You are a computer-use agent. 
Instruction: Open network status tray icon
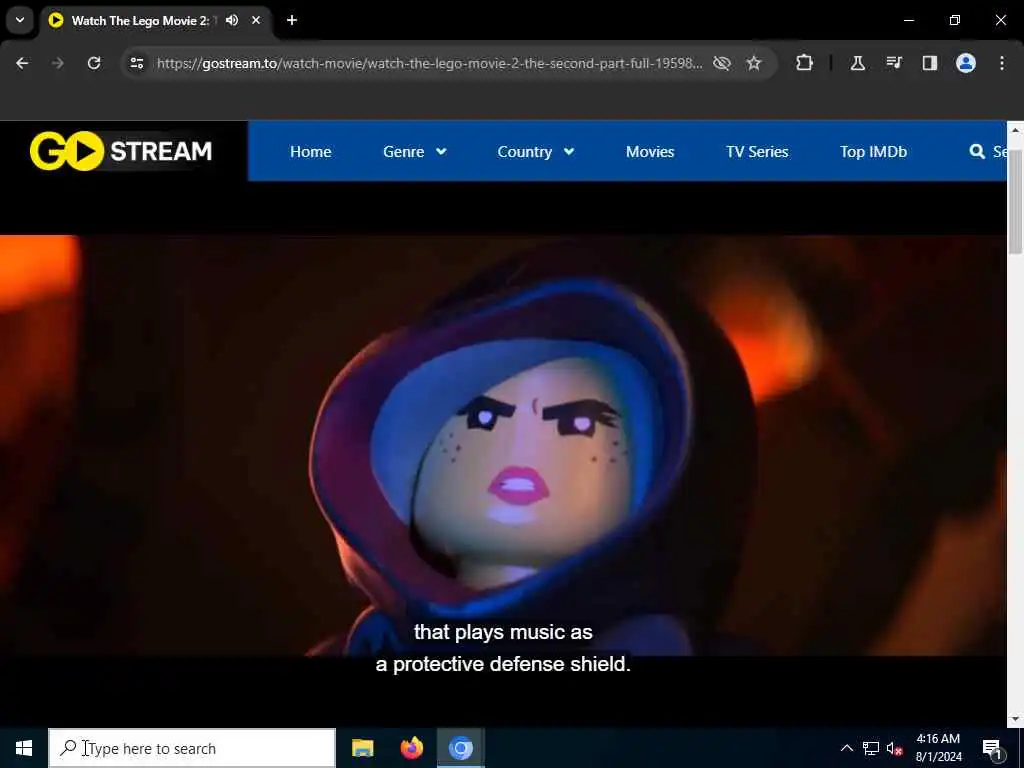871,748
